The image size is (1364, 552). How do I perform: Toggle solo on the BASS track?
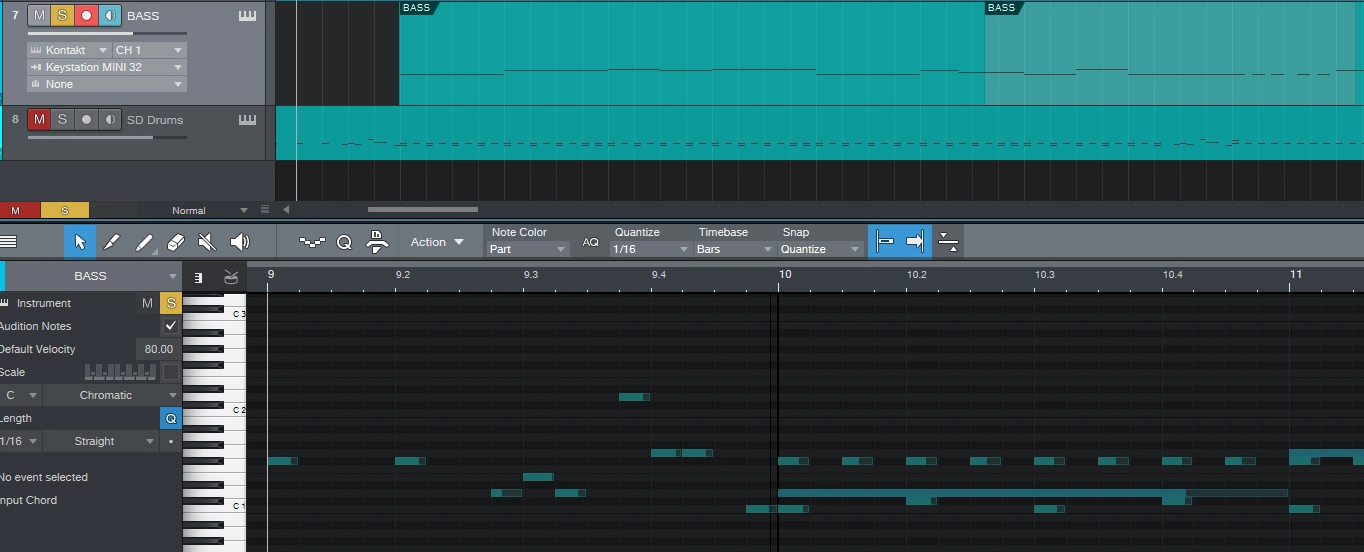(62, 16)
